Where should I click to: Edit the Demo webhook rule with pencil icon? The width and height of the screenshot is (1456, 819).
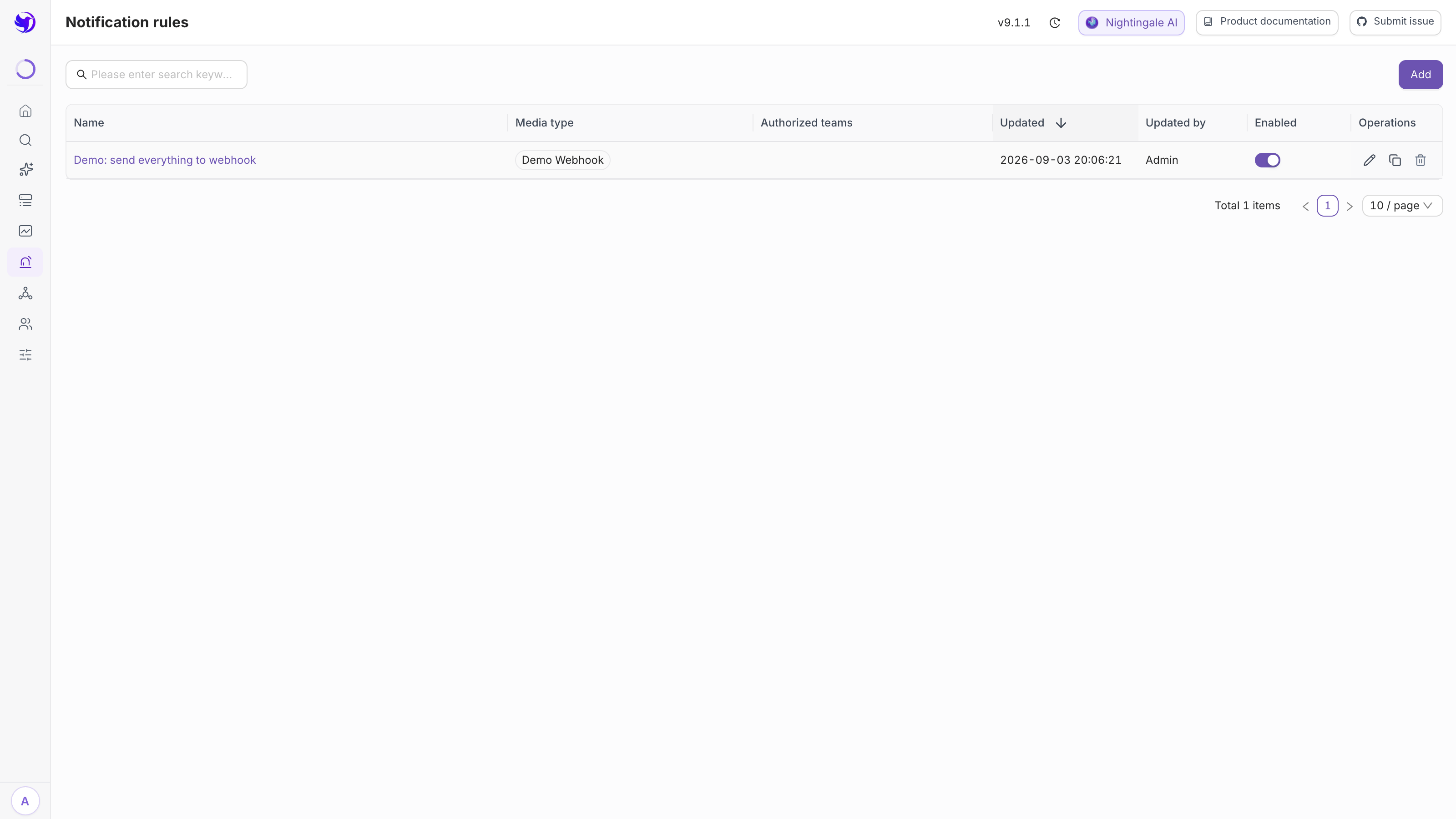1369,161
